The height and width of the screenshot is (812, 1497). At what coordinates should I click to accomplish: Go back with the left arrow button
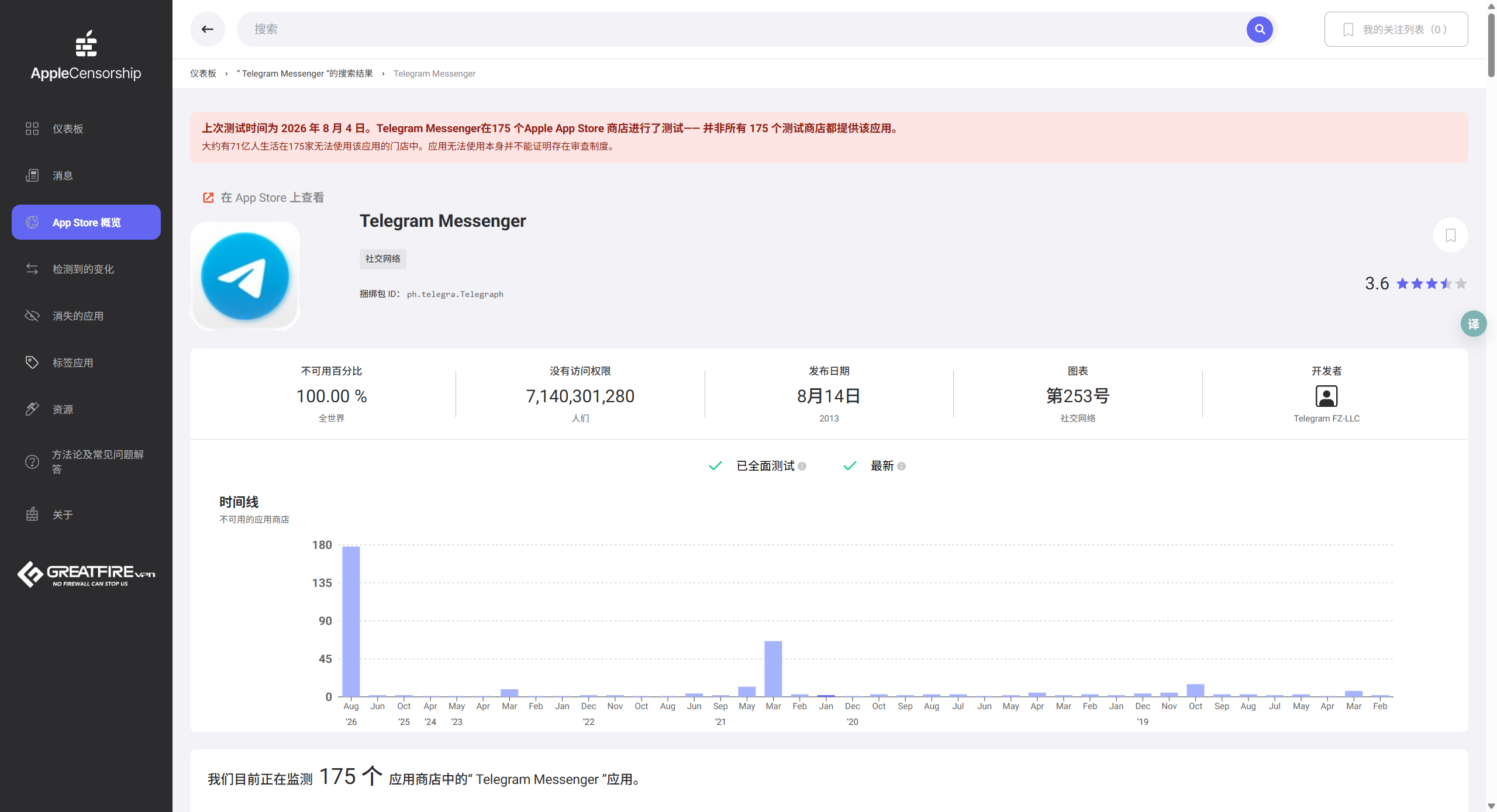(208, 29)
